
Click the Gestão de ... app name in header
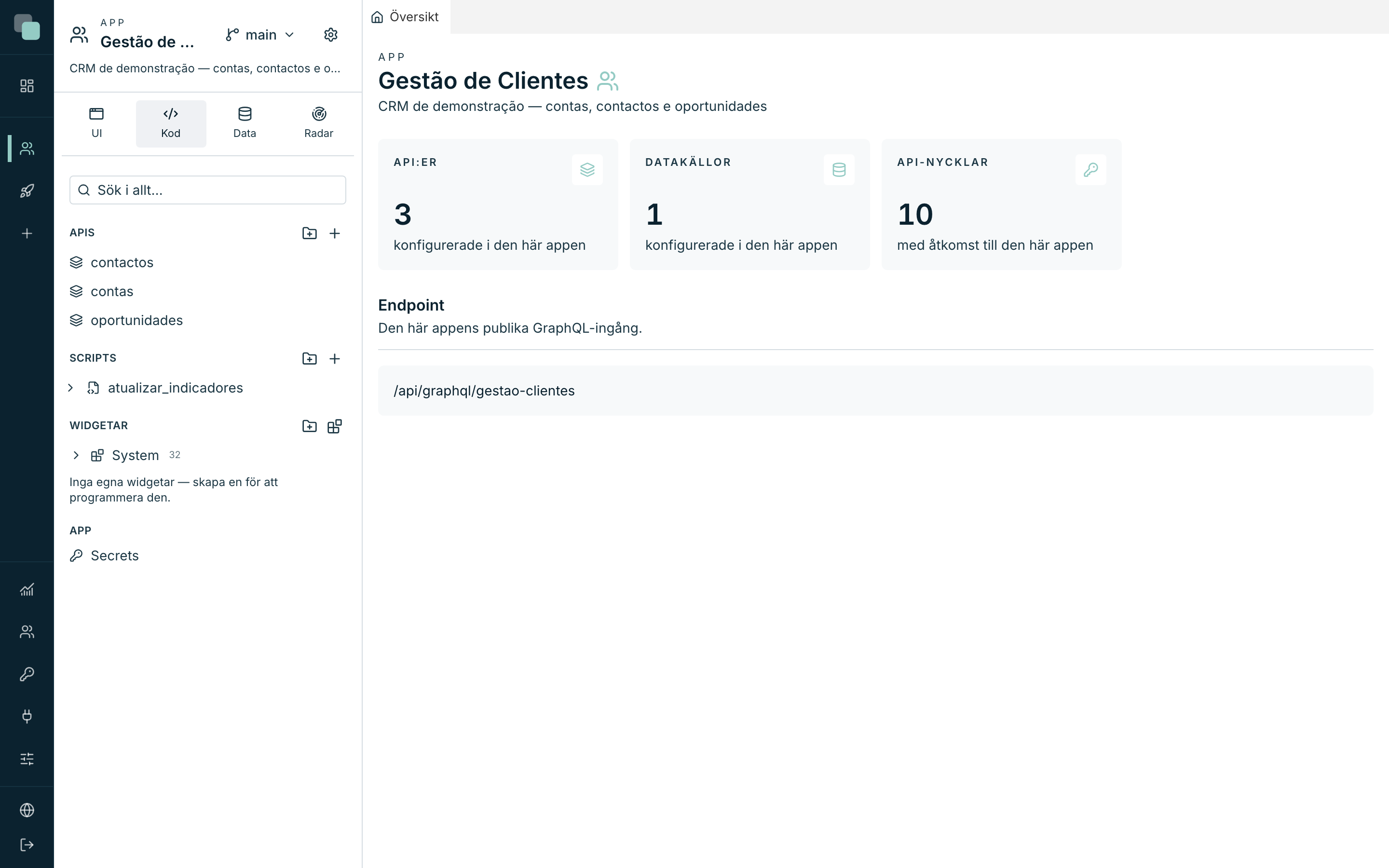point(148,42)
